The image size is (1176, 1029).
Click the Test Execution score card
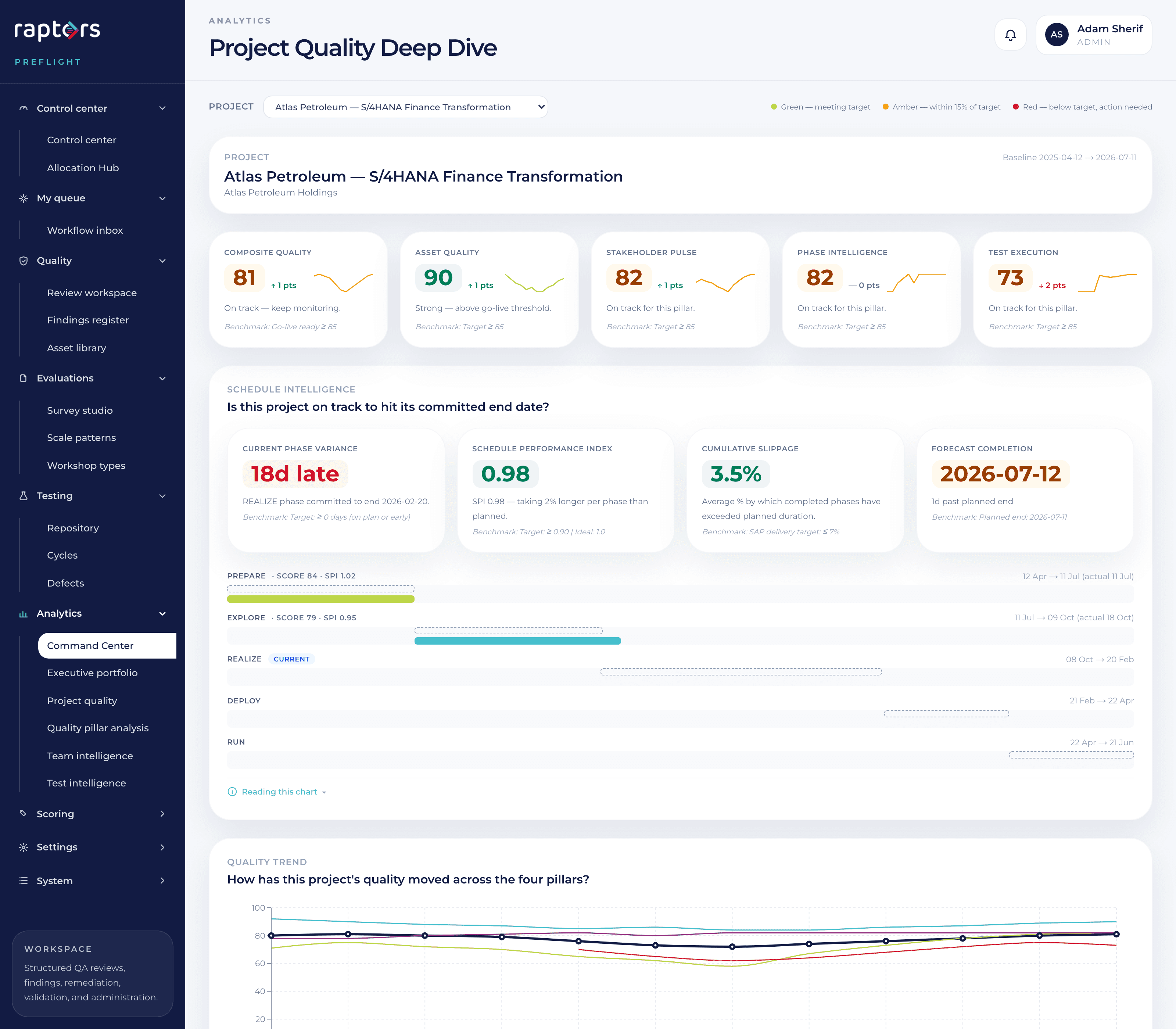coord(1062,290)
